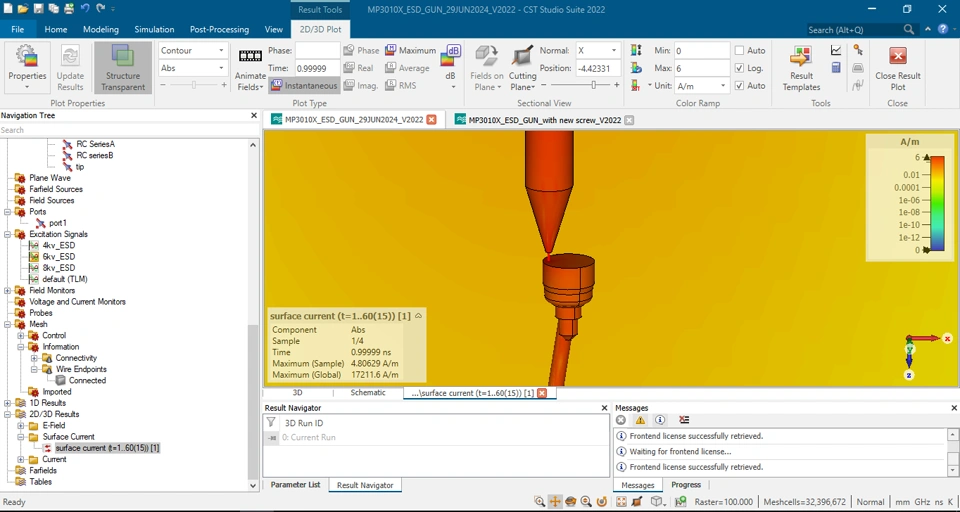Click the Time input field
960x512 pixels.
pyautogui.click(x=317, y=68)
